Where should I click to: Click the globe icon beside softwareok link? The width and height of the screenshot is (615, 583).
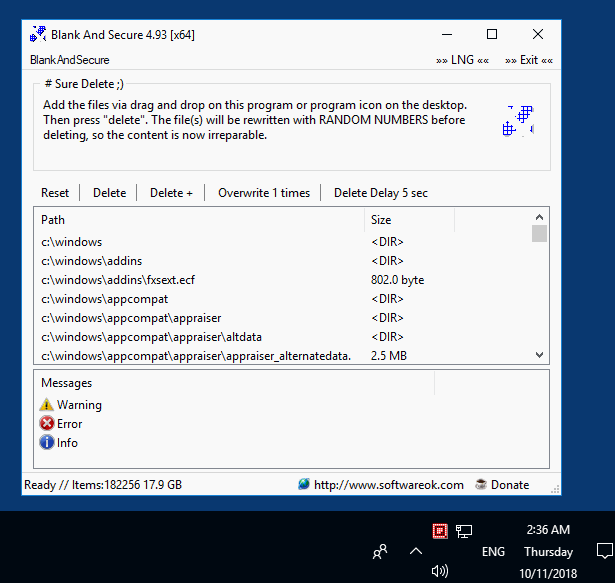pos(304,485)
